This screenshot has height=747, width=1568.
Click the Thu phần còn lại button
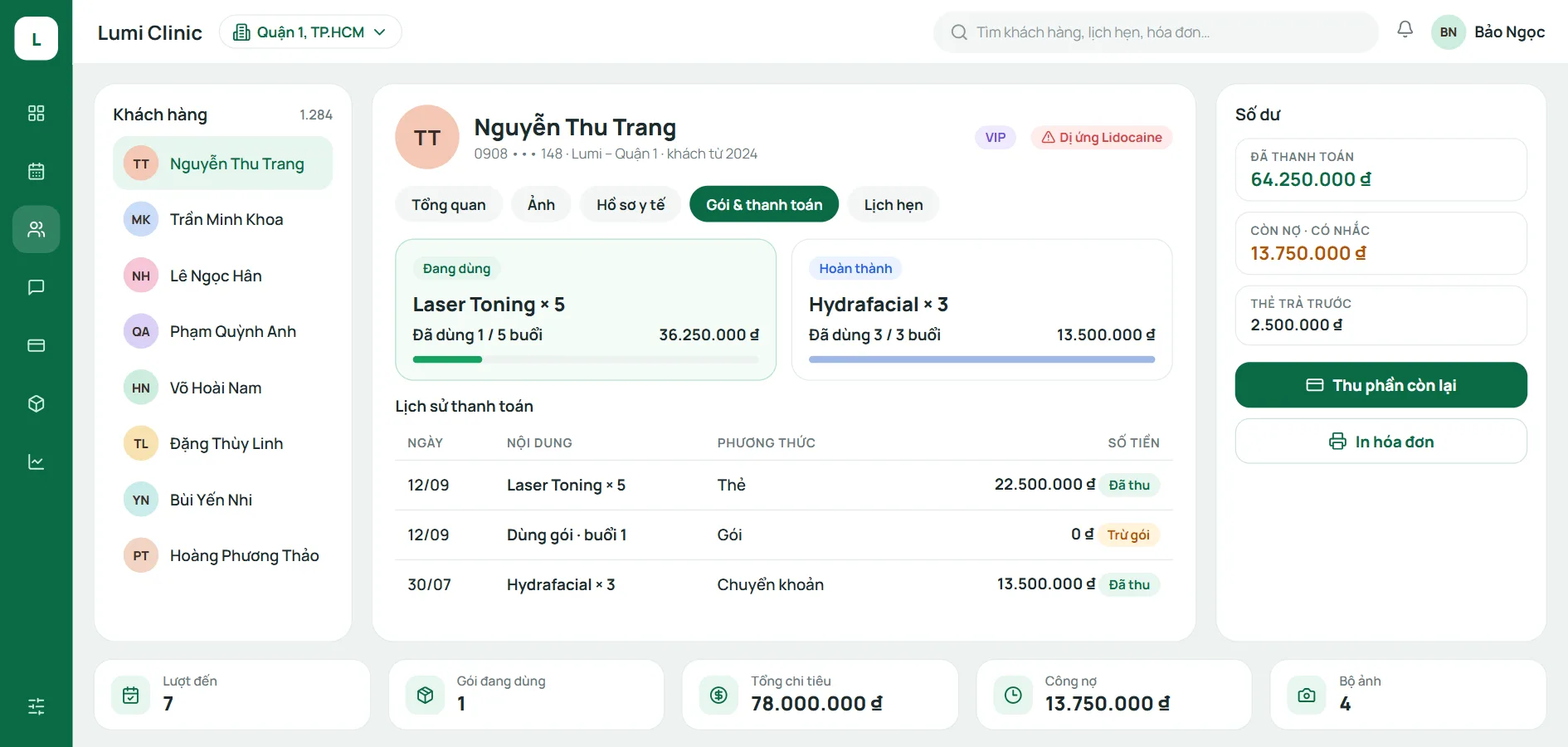point(1381,384)
